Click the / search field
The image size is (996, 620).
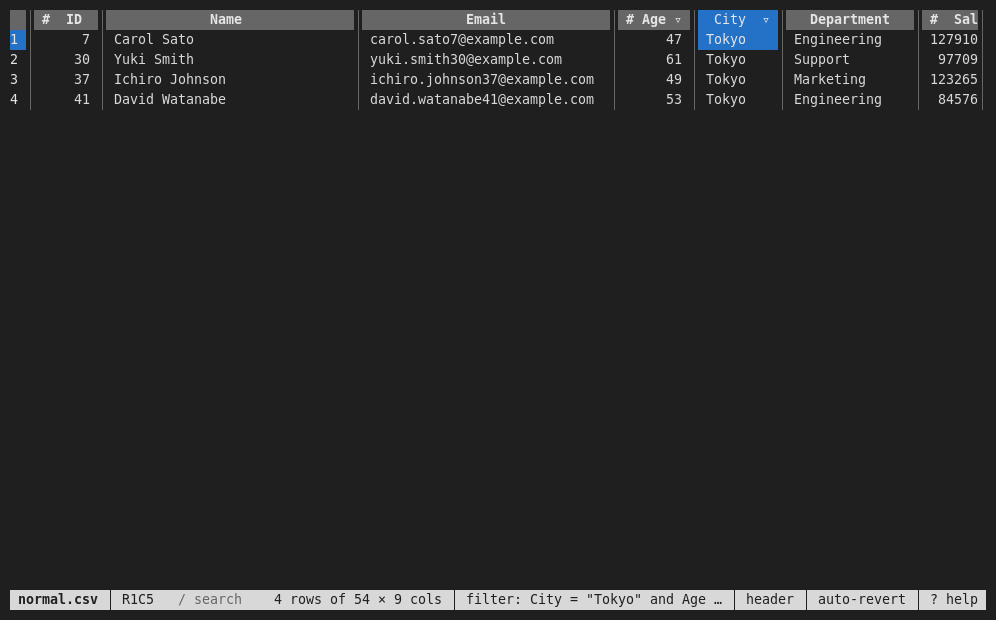(210, 600)
